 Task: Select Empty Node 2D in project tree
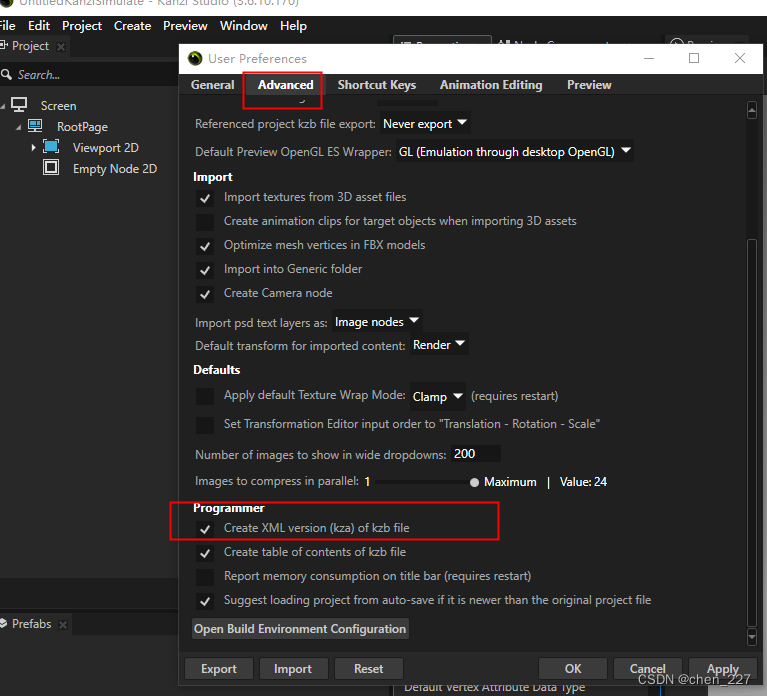(x=115, y=169)
